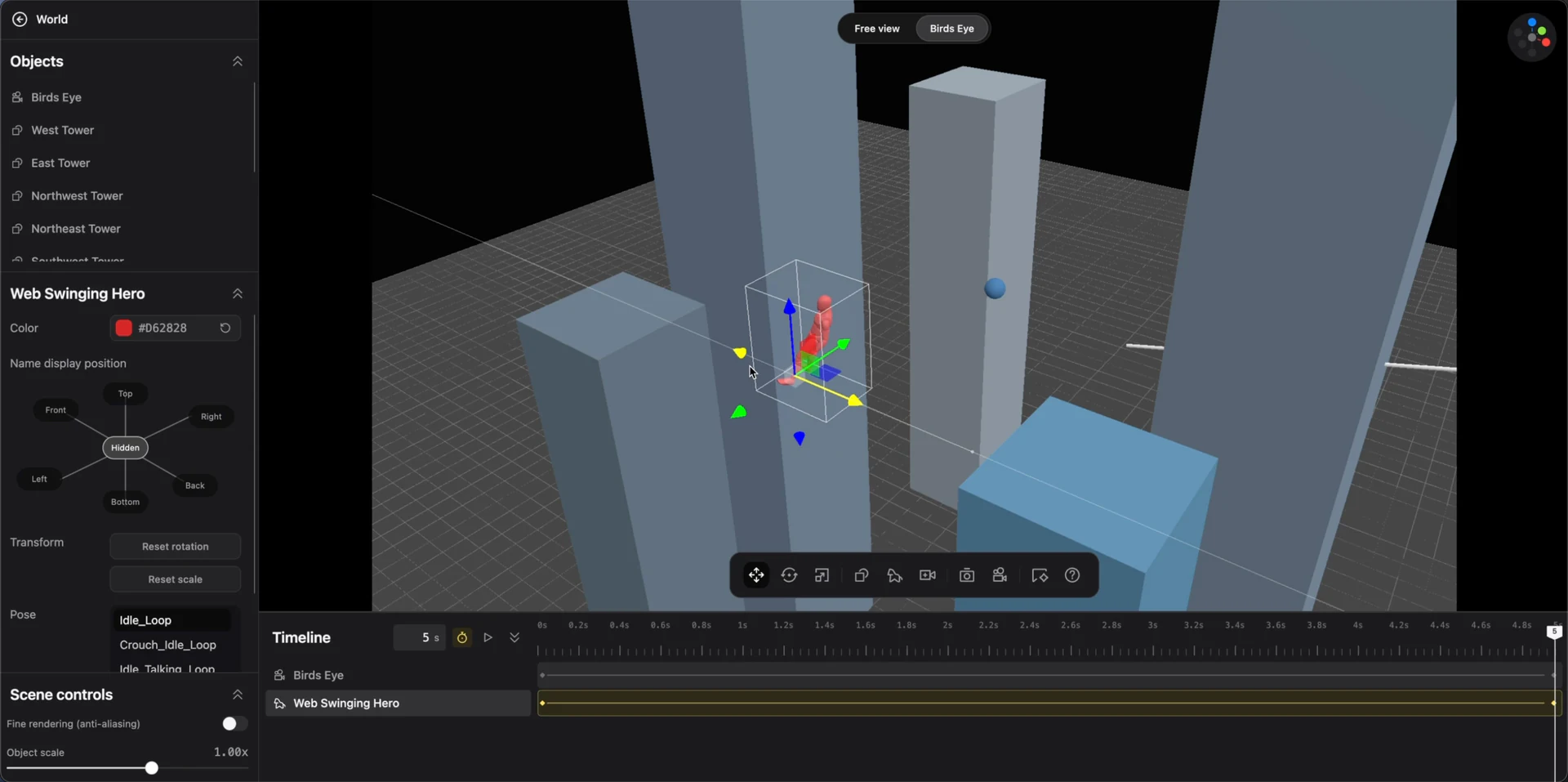Click World breadcrumb label
This screenshot has width=1568, height=782.
coord(52,19)
